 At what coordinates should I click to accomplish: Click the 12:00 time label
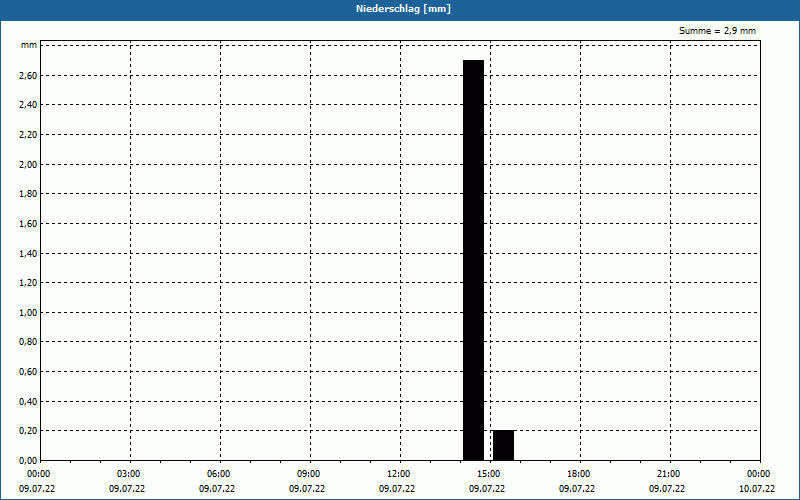[398, 474]
